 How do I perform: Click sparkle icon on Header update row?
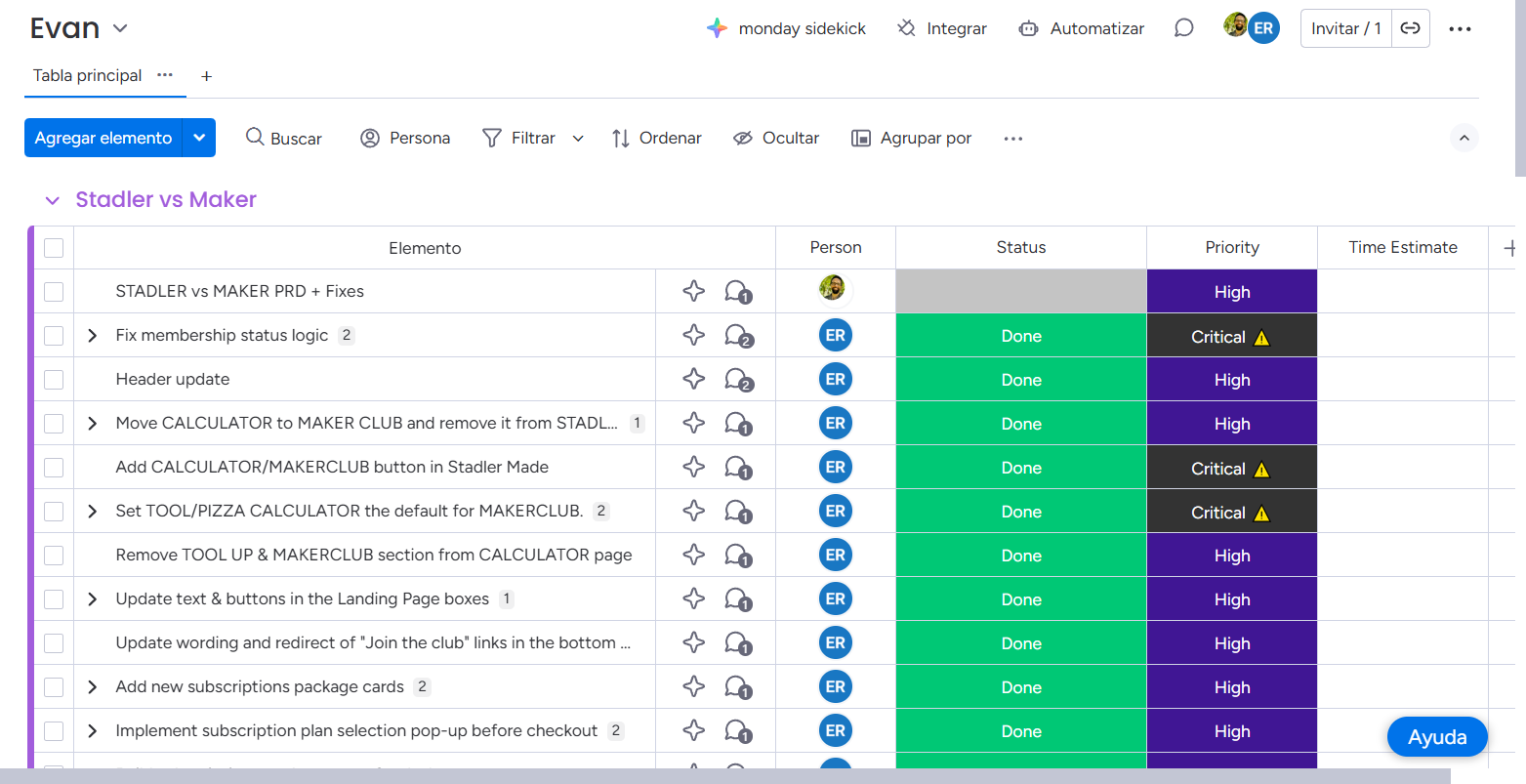coord(694,379)
